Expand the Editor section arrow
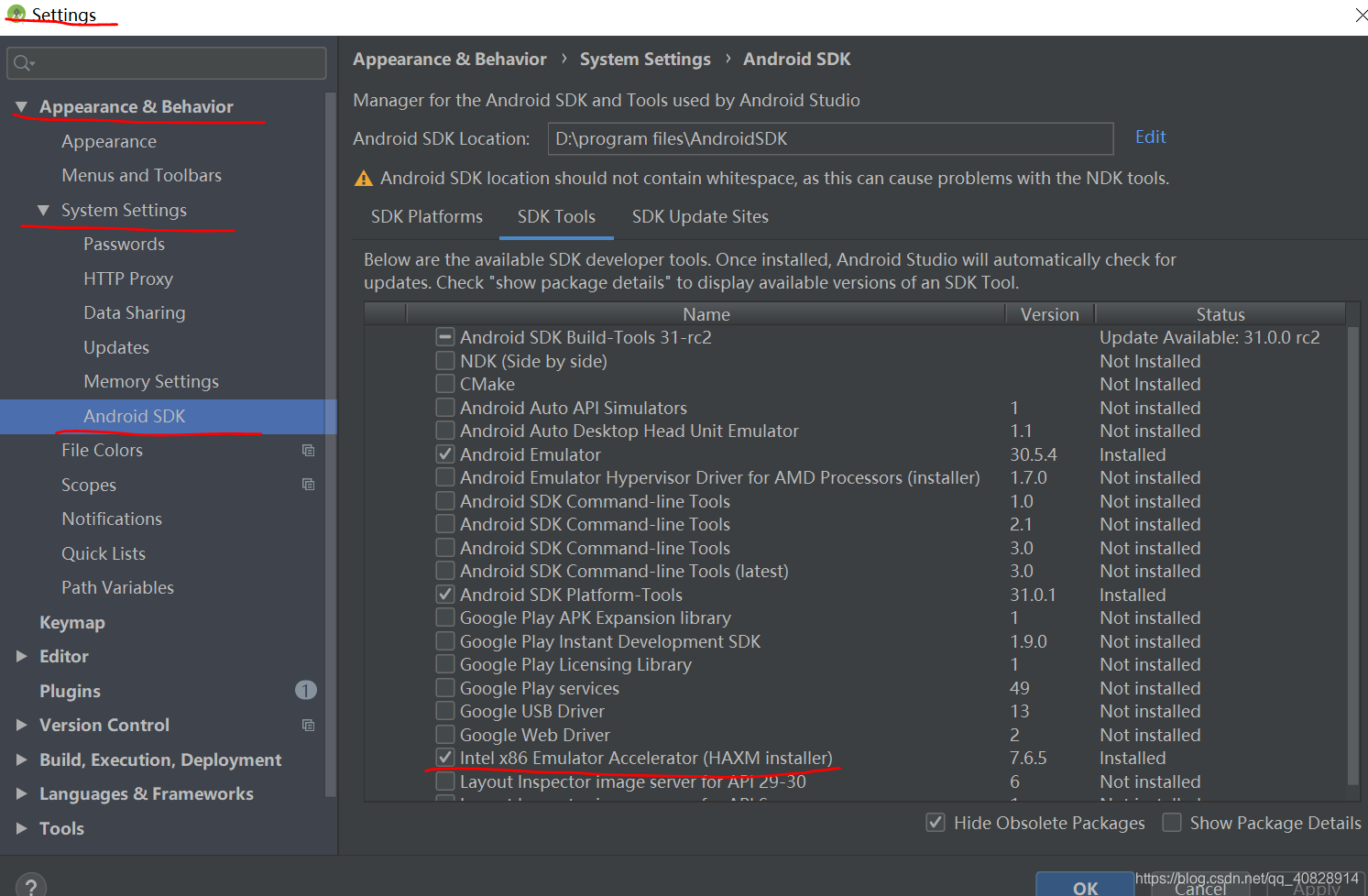This screenshot has height=896, width=1368. (21, 657)
